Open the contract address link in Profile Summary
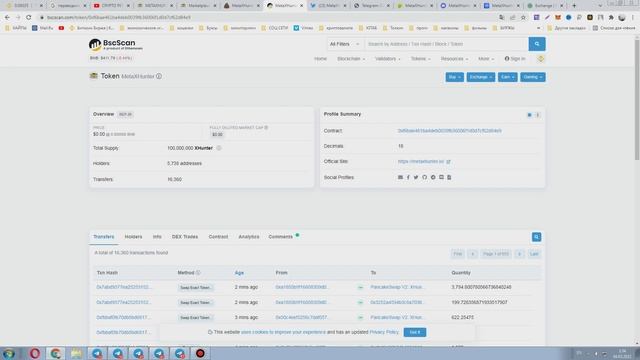The image size is (640, 360). (449, 131)
